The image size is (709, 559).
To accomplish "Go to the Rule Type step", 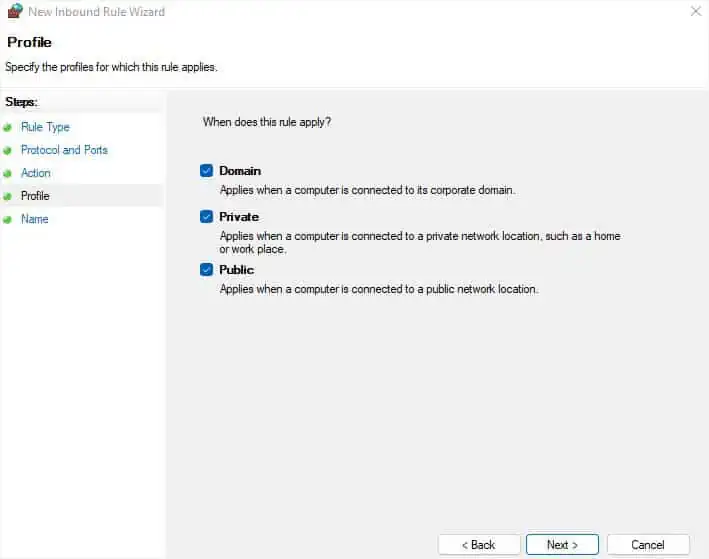I will 45,127.
